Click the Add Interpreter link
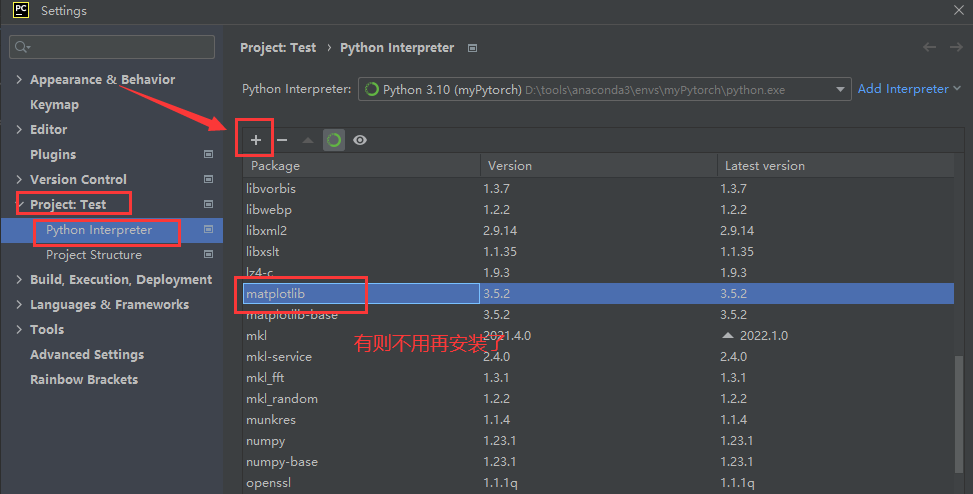 909,89
